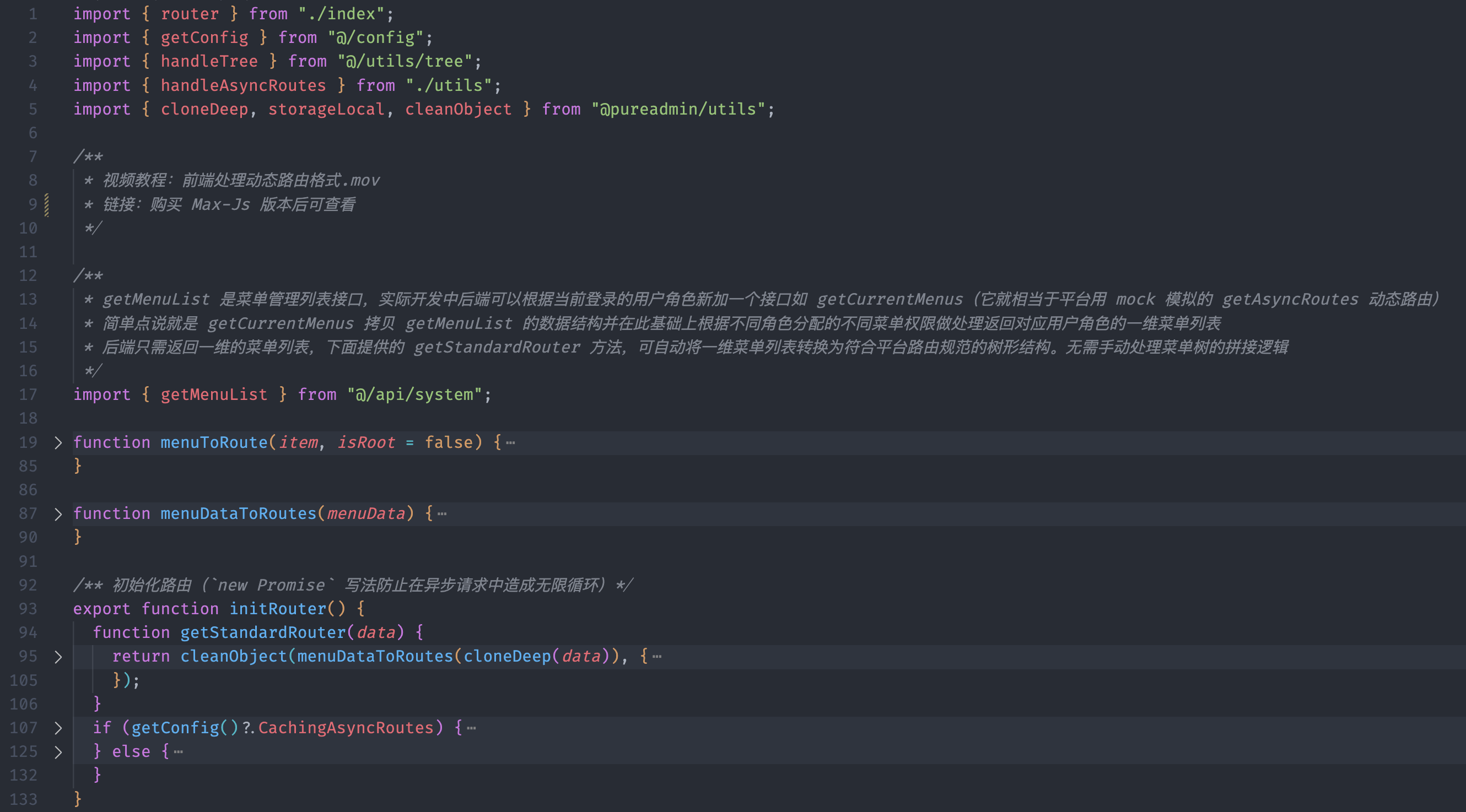Click the folded ellipsis on the cleanObject line
The height and width of the screenshot is (812, 1466).
tap(657, 657)
